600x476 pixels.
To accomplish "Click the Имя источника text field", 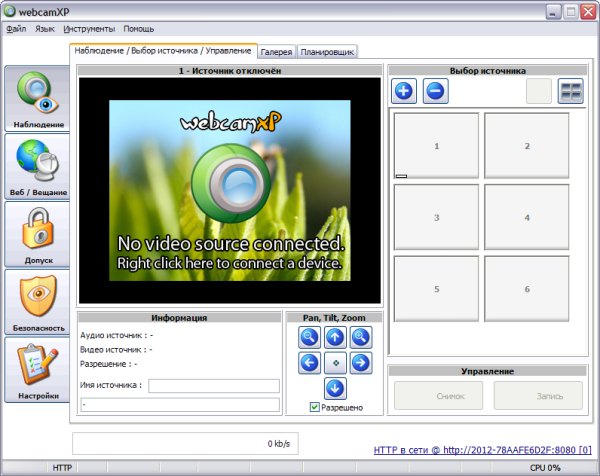I will pyautogui.click(x=213, y=385).
